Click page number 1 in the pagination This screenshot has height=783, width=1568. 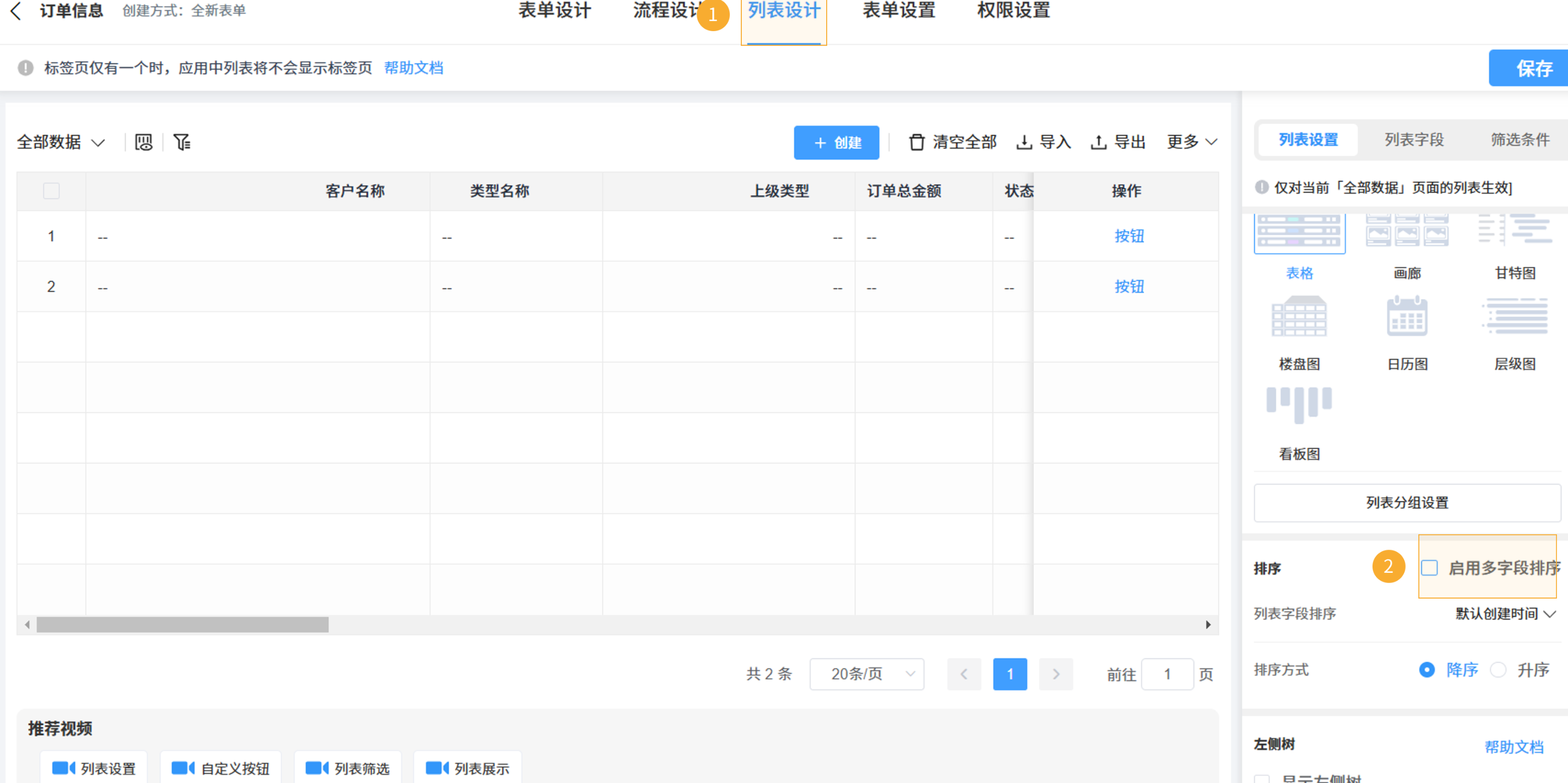1010,674
